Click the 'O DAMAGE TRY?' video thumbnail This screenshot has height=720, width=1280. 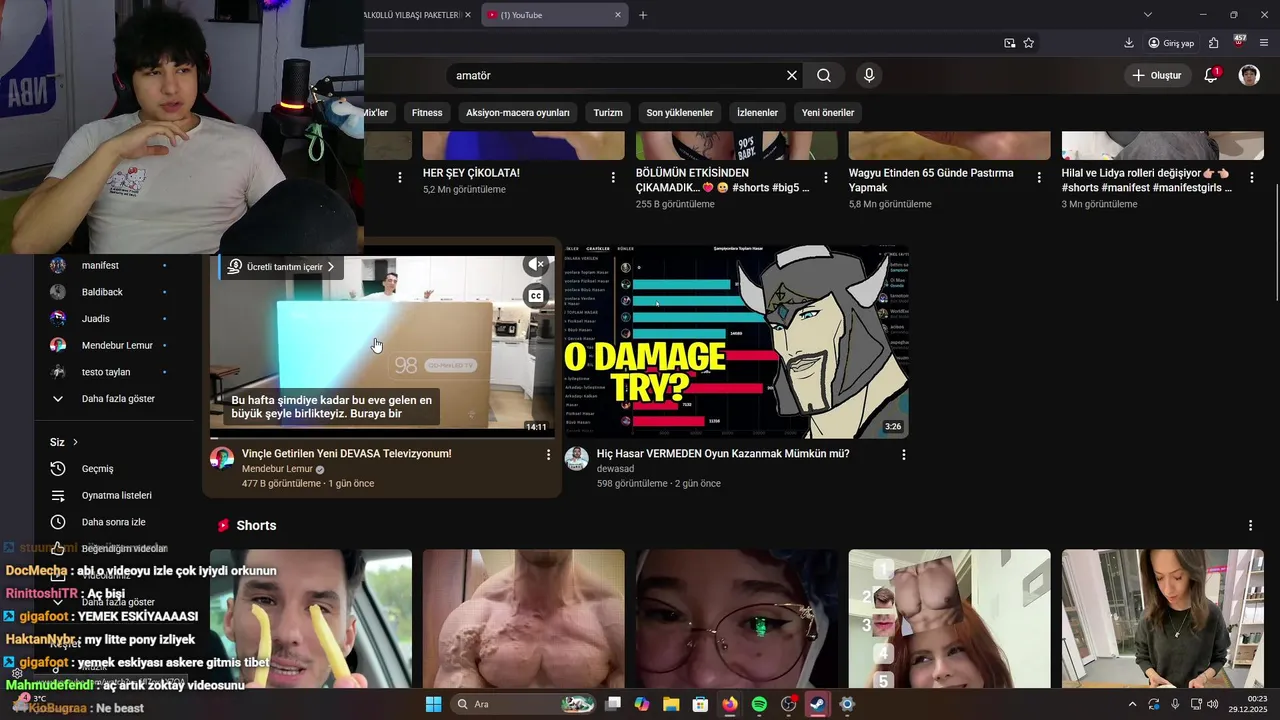coord(737,342)
